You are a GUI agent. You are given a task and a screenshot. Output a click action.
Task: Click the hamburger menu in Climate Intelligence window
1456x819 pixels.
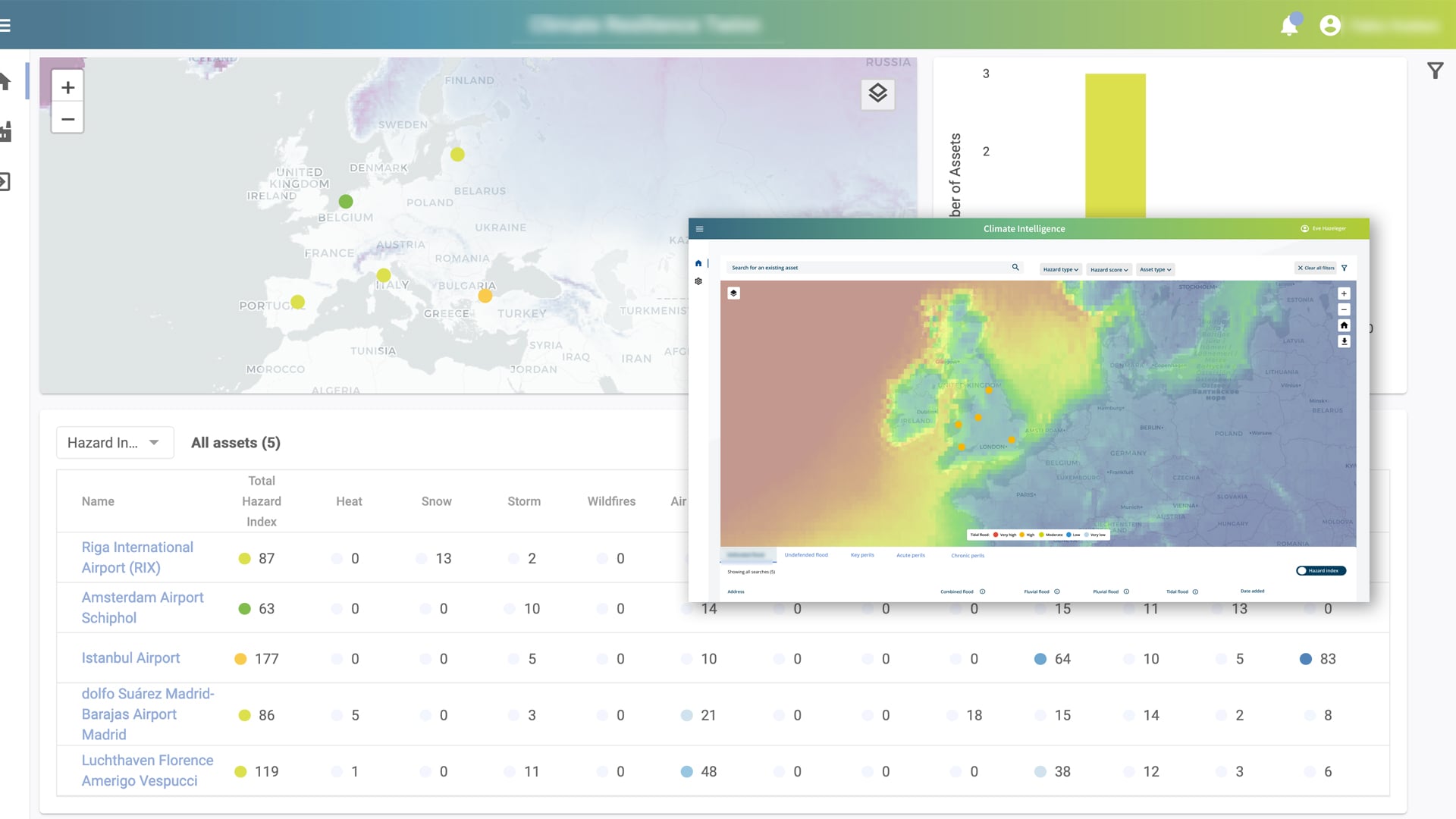pos(700,229)
